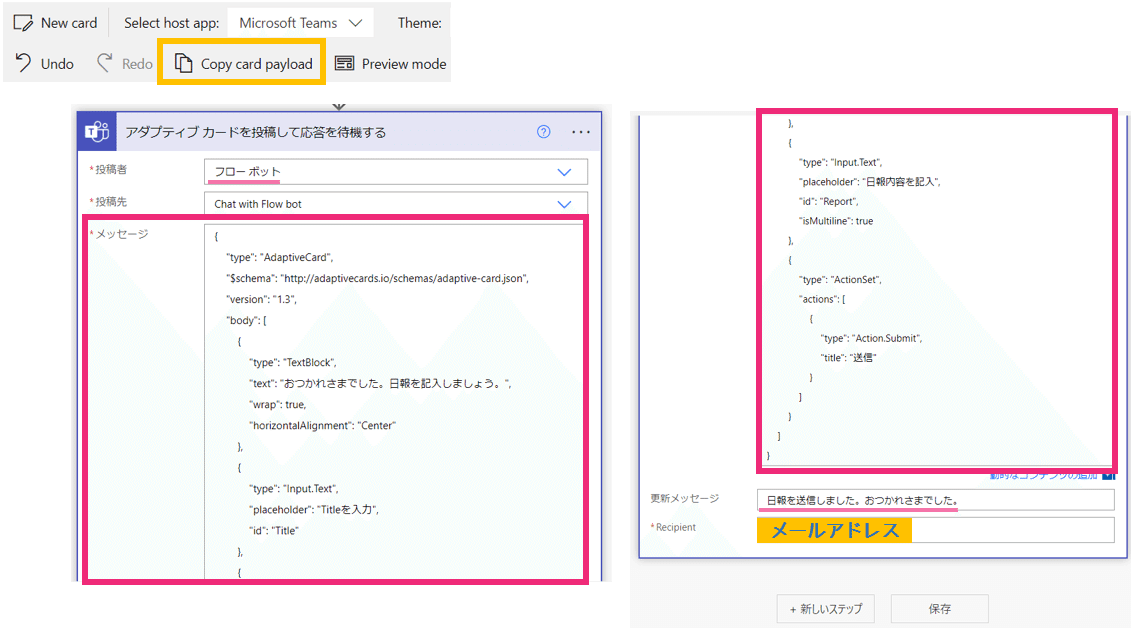Click the "type": "Action.Submit" line
1132x628 pixels.
tap(871, 338)
